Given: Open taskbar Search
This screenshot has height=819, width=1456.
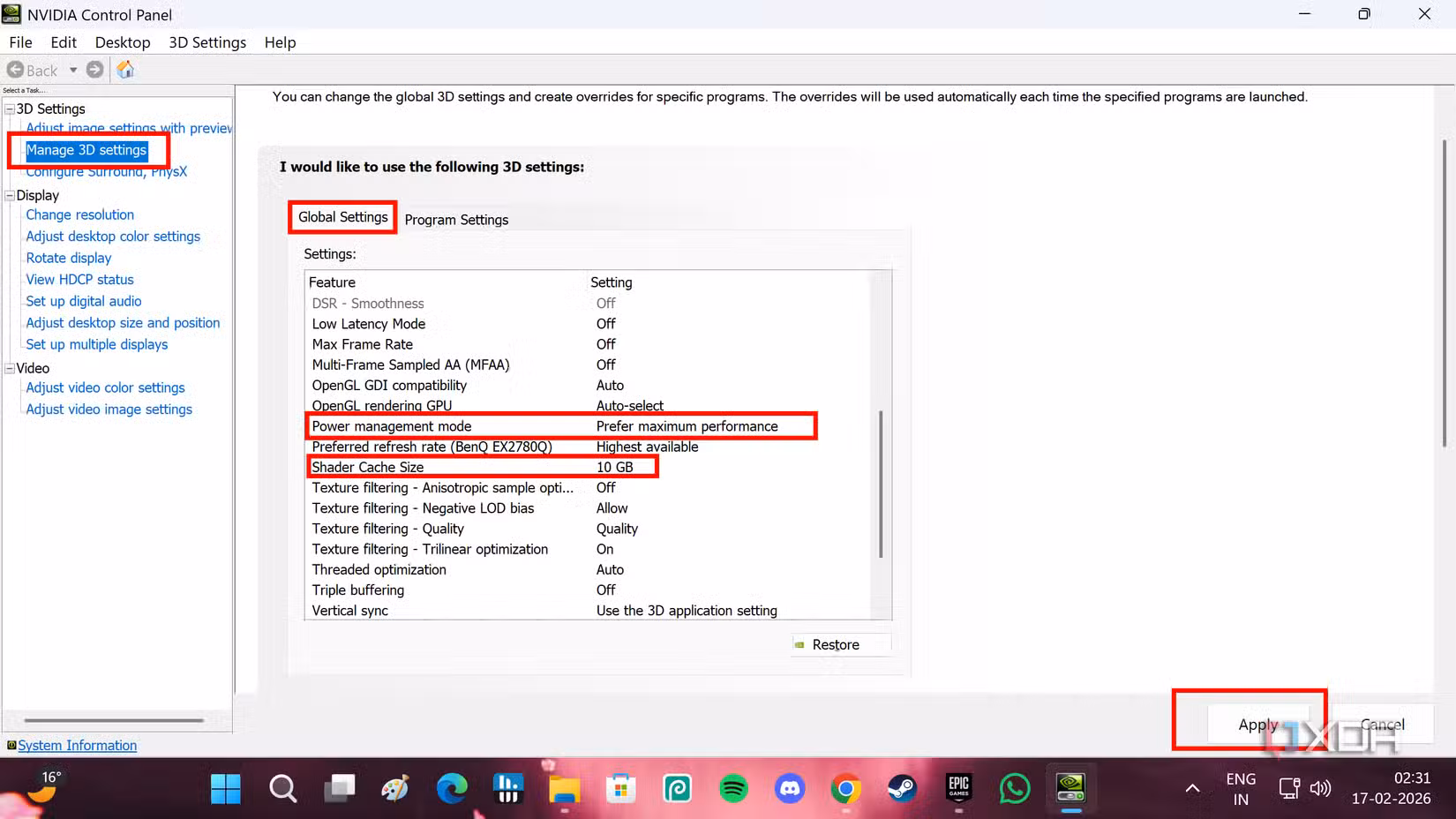Looking at the screenshot, I should [x=282, y=789].
